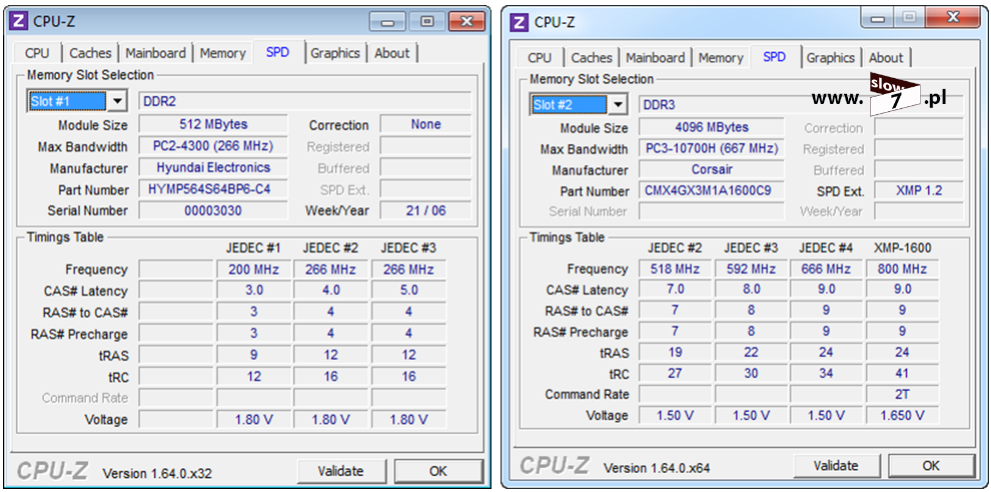Click the XMP-1600 column header
This screenshot has width=991, height=492.
click(902, 248)
